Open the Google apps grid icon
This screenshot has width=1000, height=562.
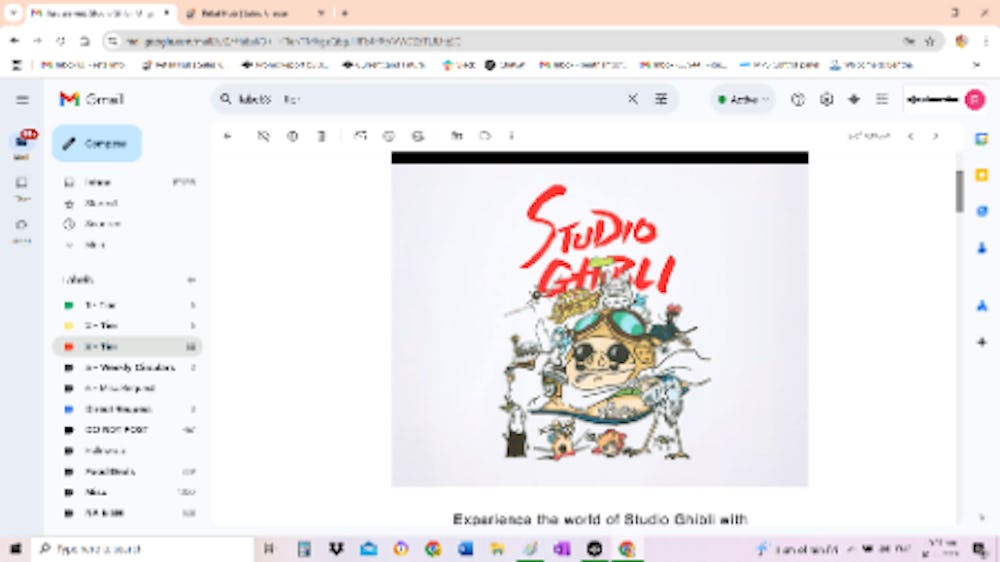882,100
